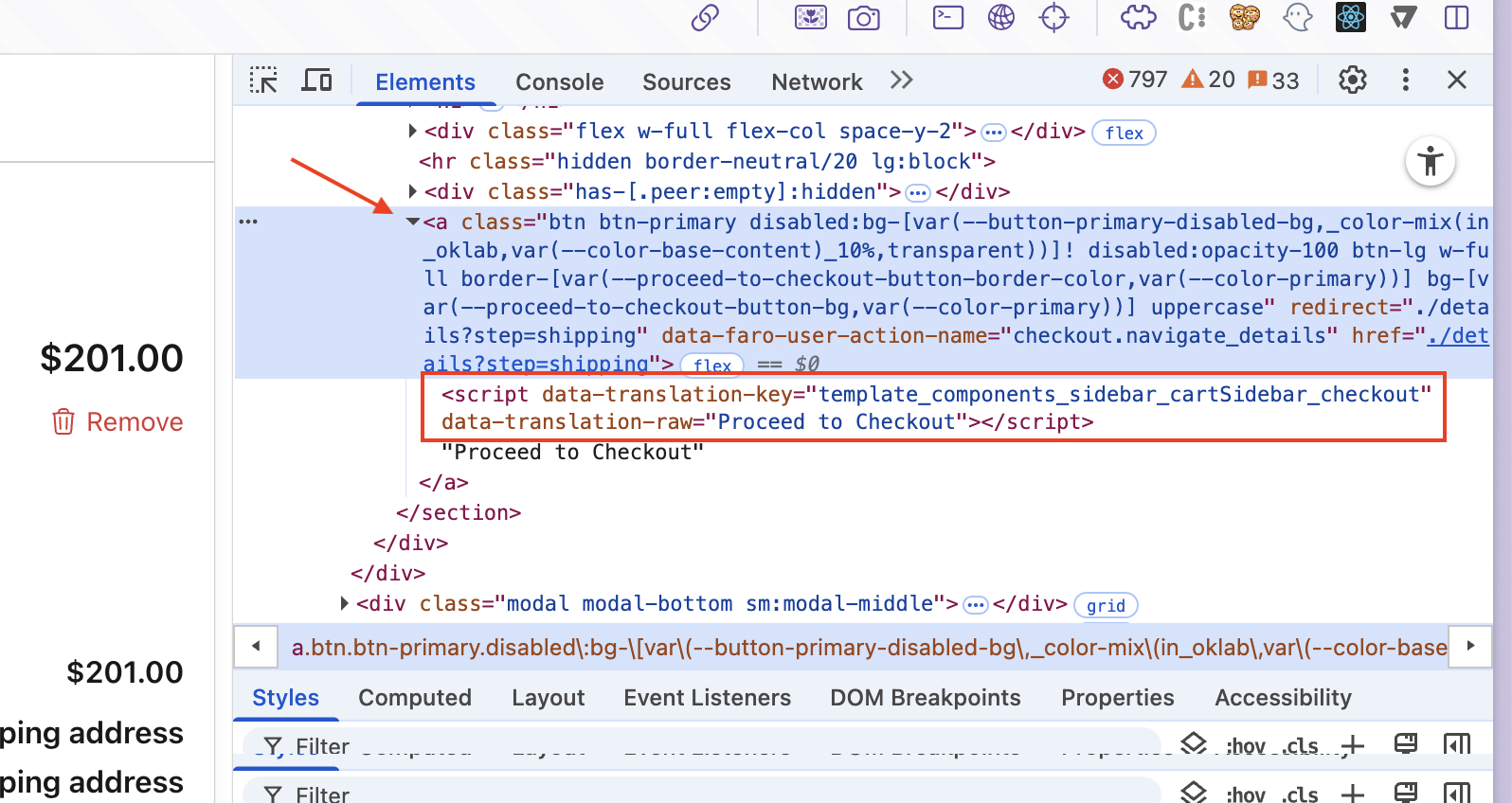1512x803 pixels.
Task: Click the floating accessibility person icon
Action: tap(1431, 162)
